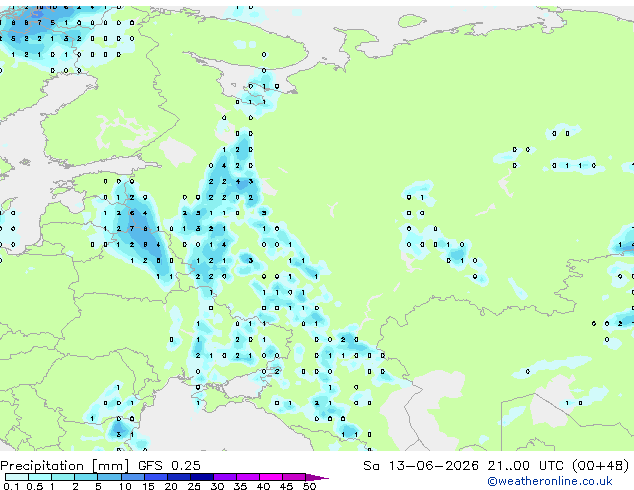The image size is (634, 490).
Task: Select the 5–10 mm legend swatch
Action: tap(109, 477)
